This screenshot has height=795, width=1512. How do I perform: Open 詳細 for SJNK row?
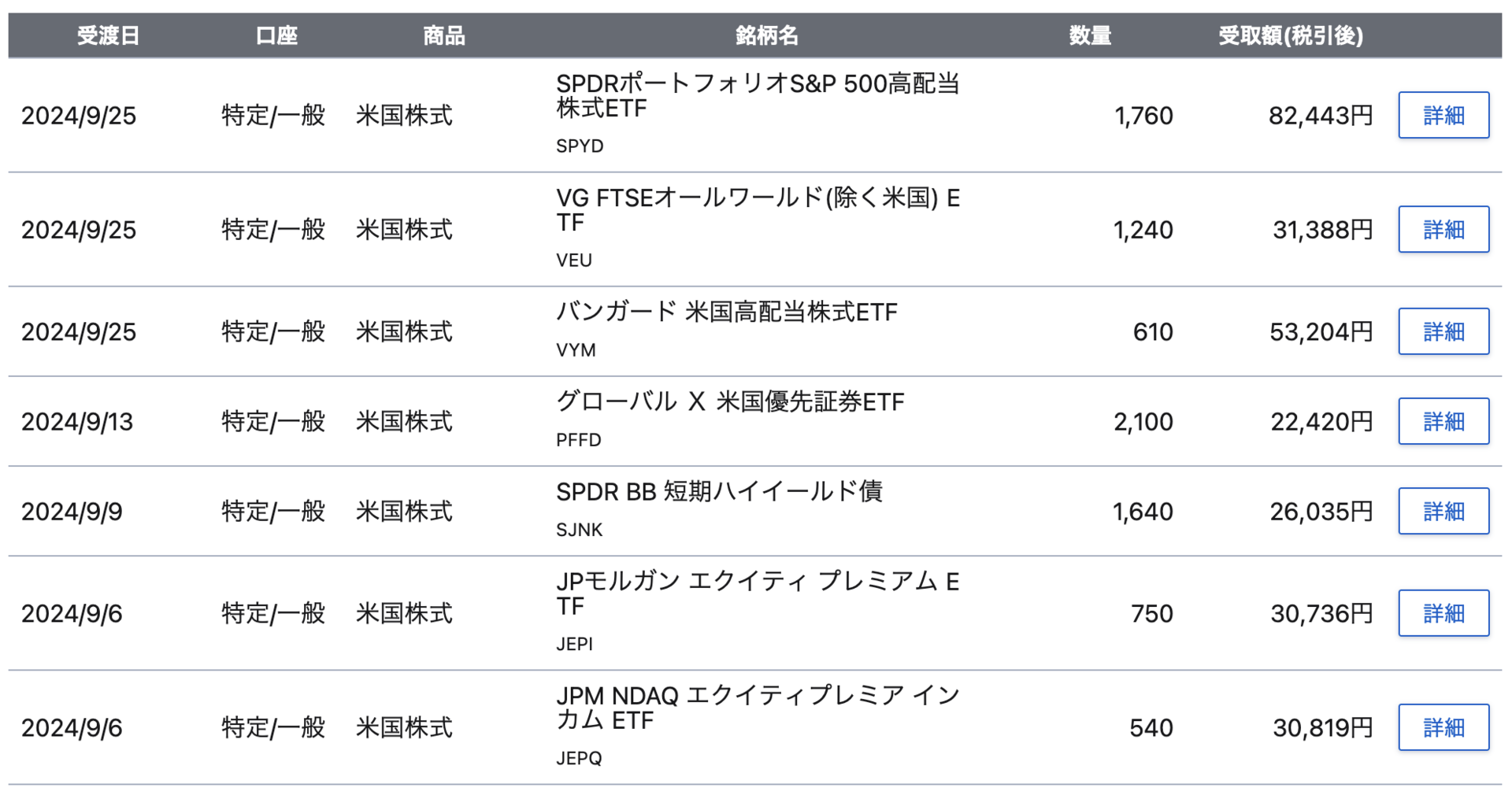1443,511
